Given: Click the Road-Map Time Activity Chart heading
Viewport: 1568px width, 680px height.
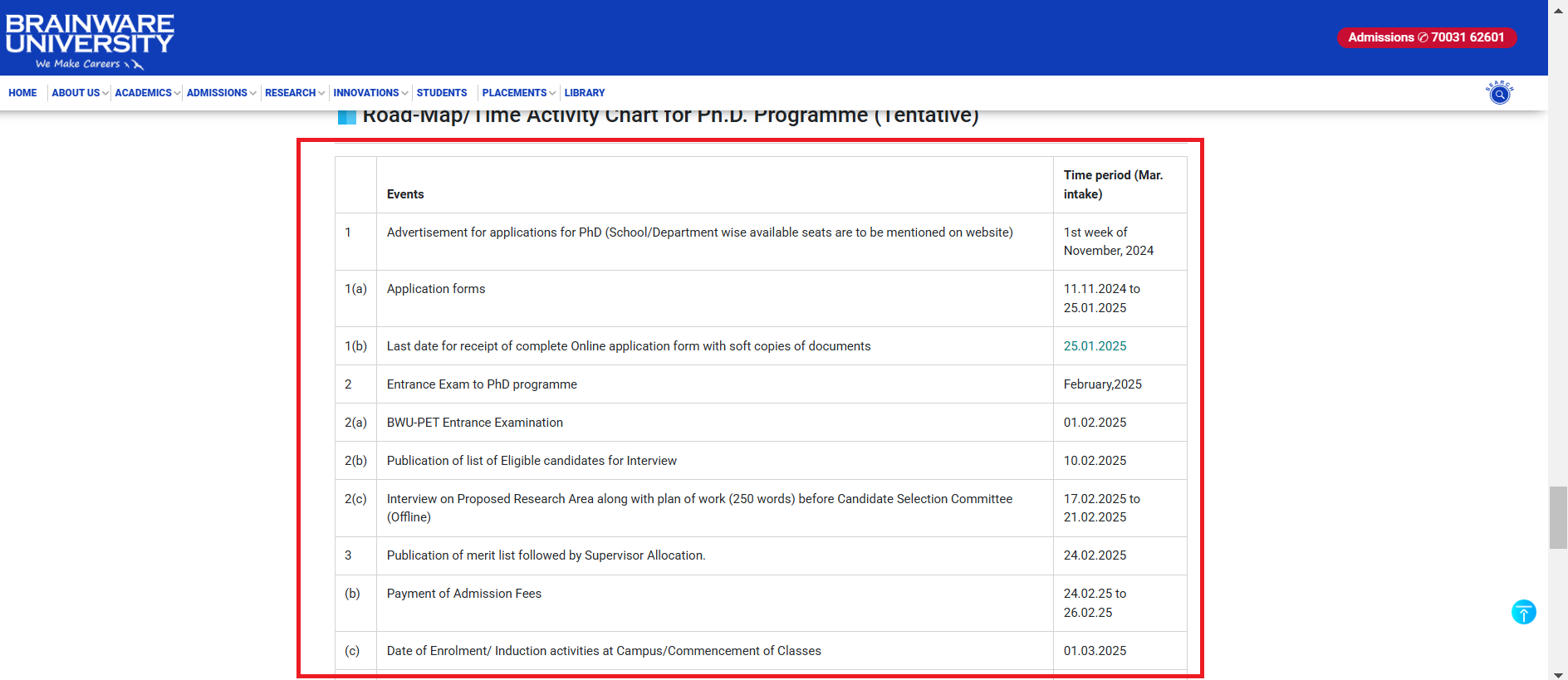Looking at the screenshot, I should [x=670, y=116].
